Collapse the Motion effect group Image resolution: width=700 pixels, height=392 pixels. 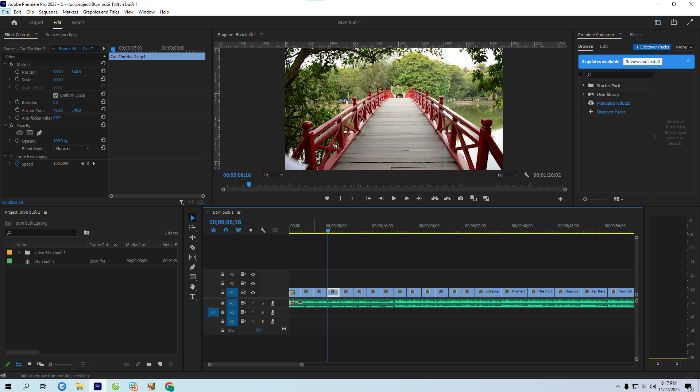tap(6, 64)
